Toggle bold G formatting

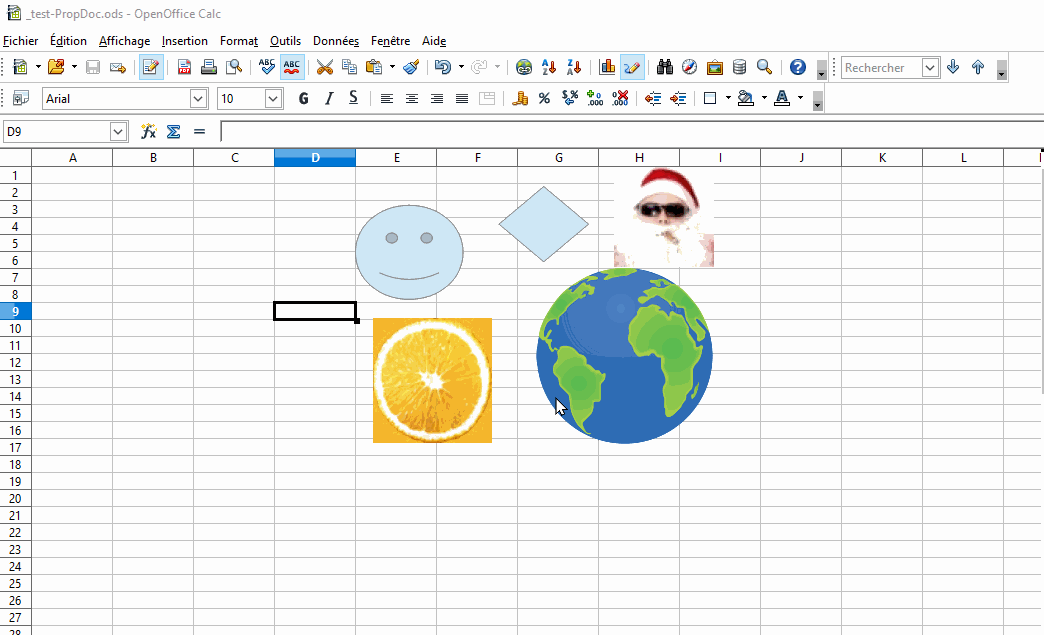click(x=304, y=99)
